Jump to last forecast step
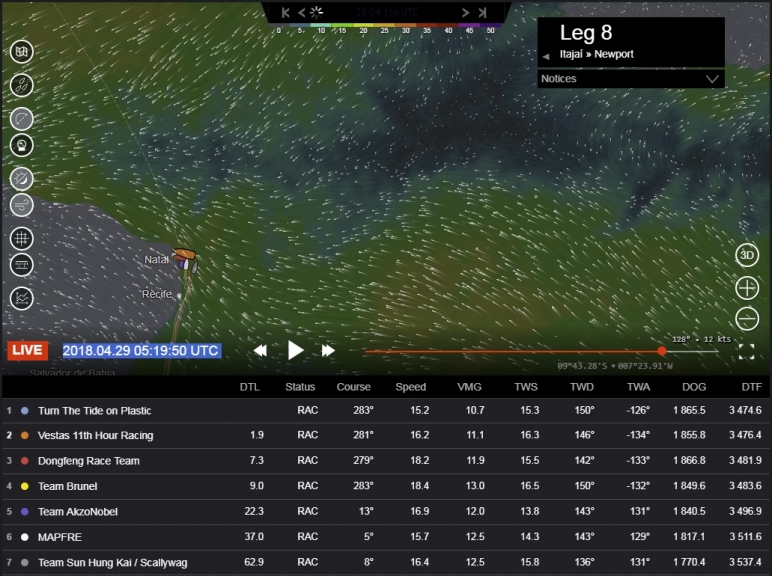 click(x=482, y=13)
